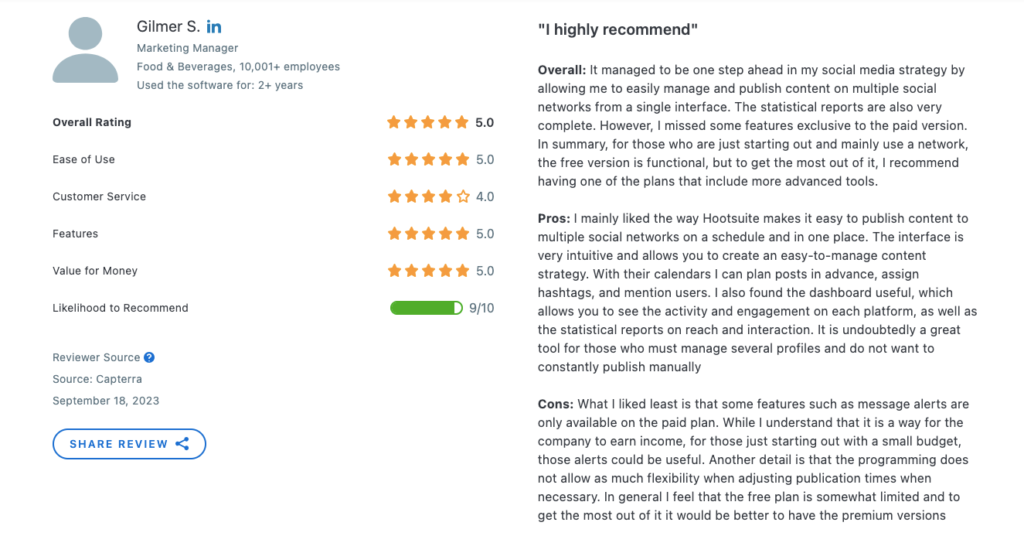The image size is (1024, 536).
Task: Click the SHARE REVIEW button
Action: [x=129, y=444]
